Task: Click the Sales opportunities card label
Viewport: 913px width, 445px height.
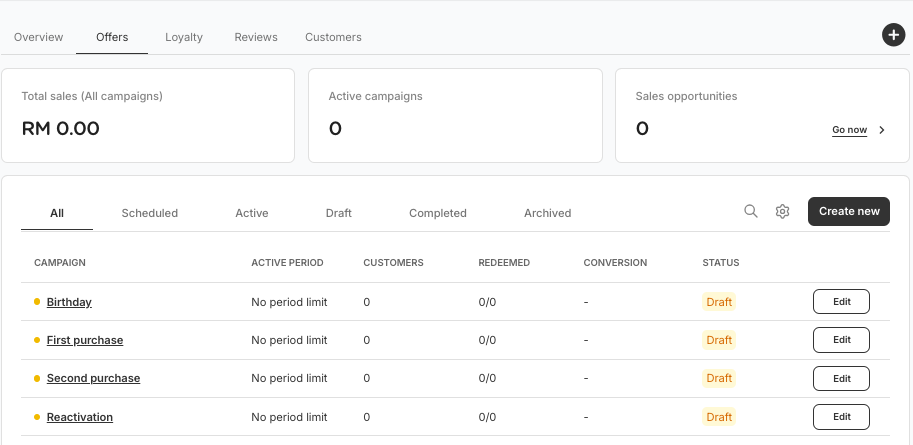Action: [x=686, y=96]
